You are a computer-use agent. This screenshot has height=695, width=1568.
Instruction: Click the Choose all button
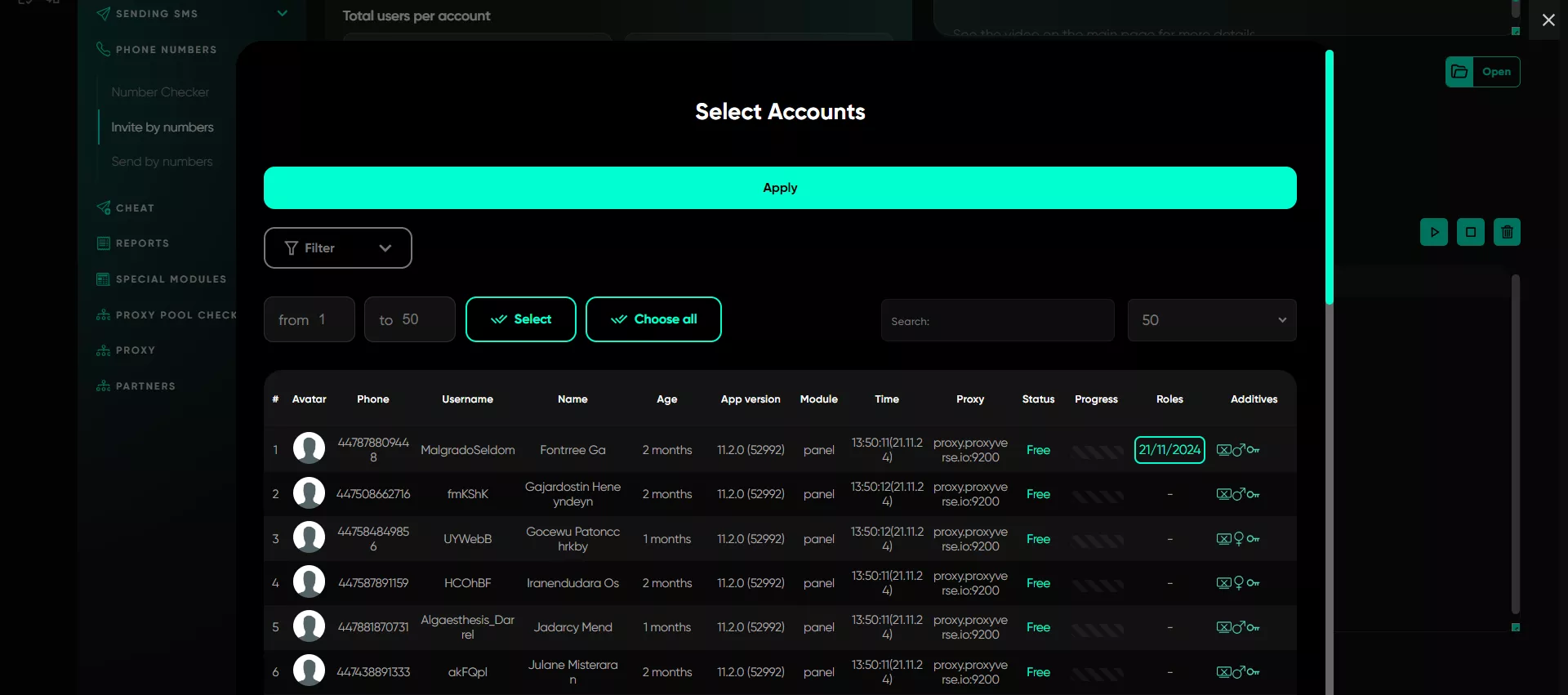pos(653,319)
